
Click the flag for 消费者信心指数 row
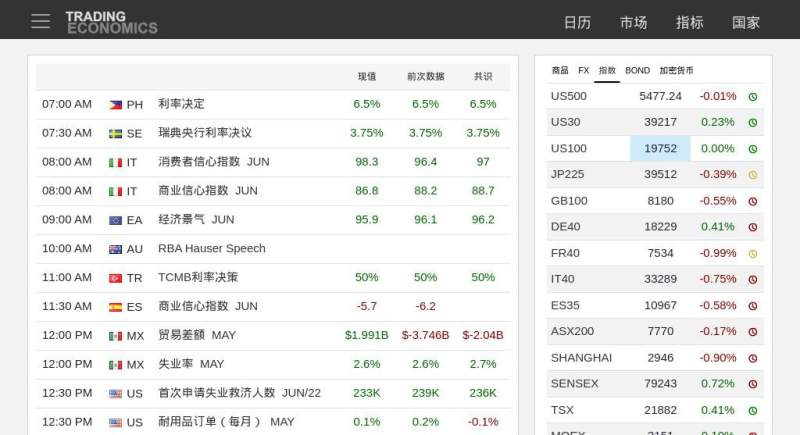(x=115, y=163)
